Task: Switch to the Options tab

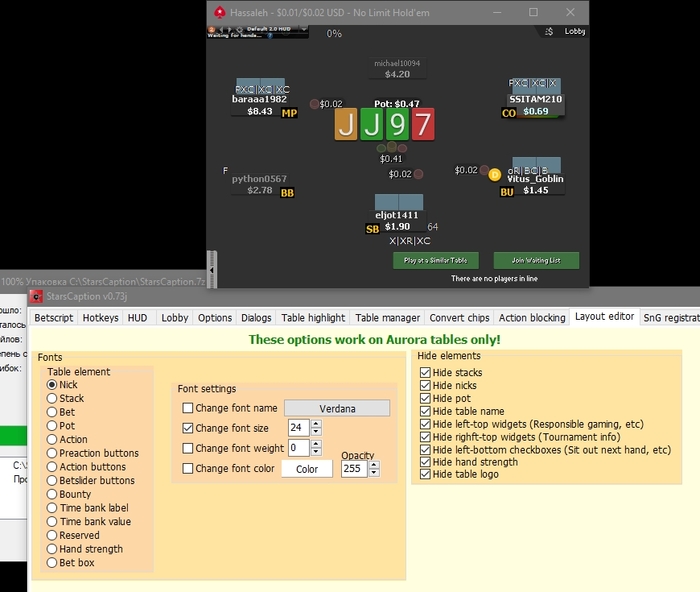Action: coord(215,317)
